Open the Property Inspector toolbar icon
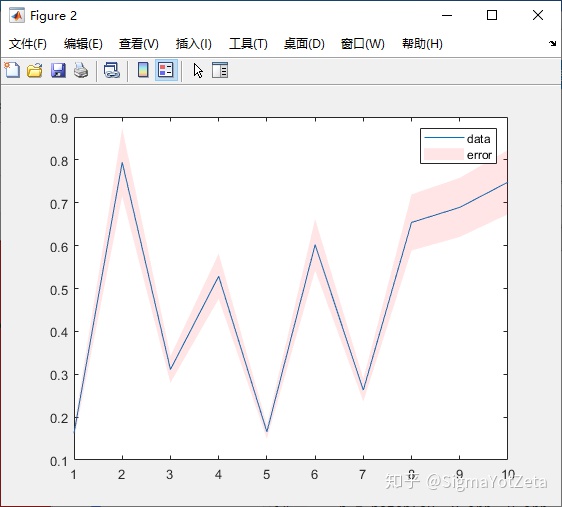 point(220,70)
